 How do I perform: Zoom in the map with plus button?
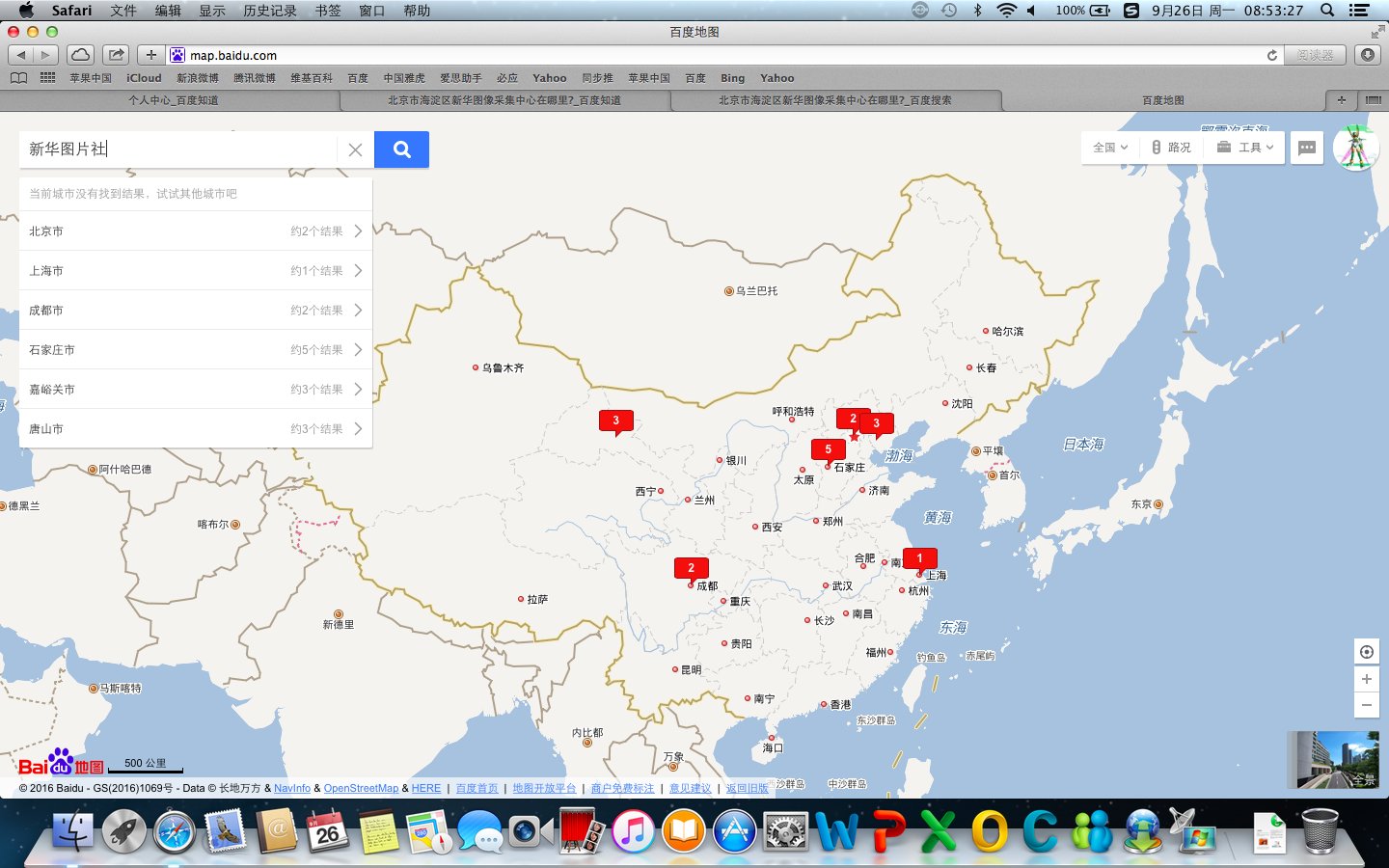(x=1366, y=679)
